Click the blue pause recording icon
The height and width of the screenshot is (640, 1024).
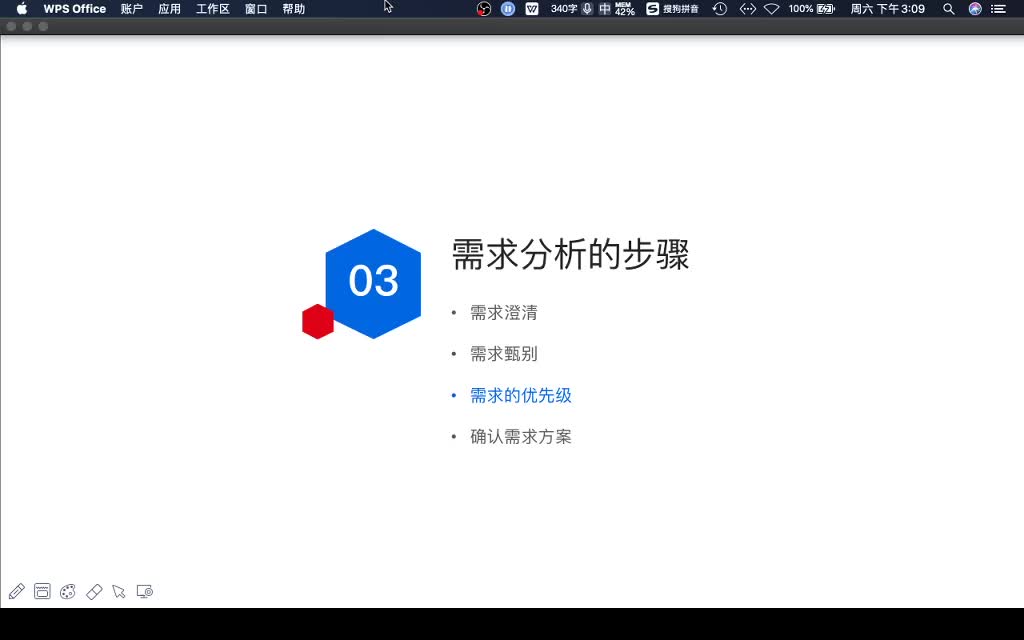pyautogui.click(x=508, y=8)
